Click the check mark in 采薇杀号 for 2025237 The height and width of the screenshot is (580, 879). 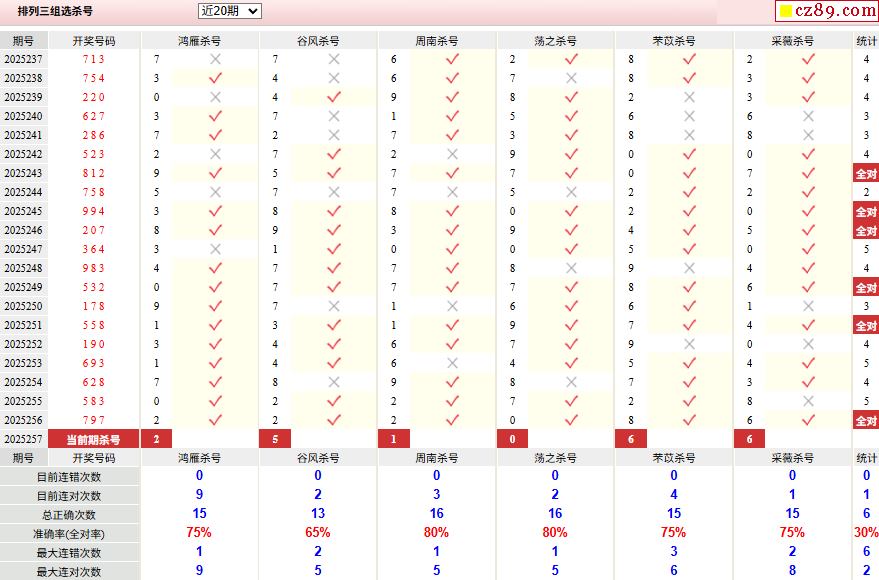pyautogui.click(x=808, y=59)
